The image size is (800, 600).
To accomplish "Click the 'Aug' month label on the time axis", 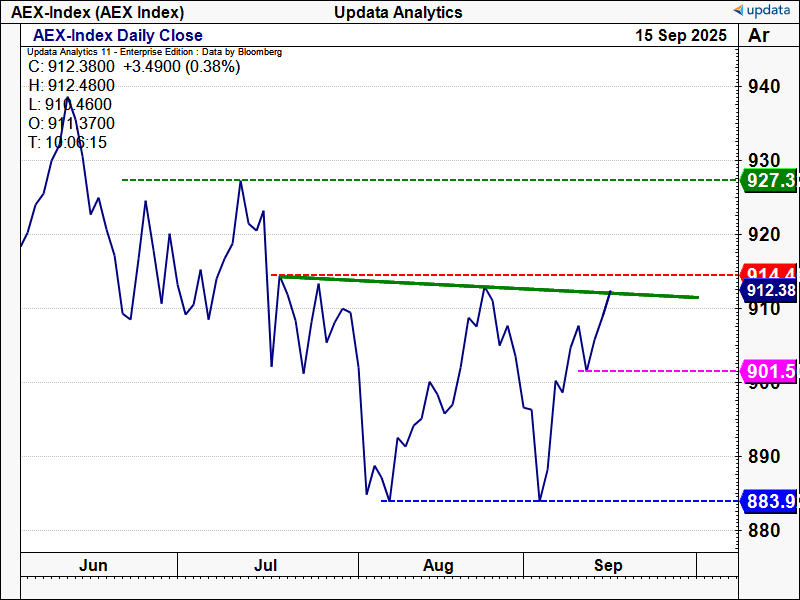I will click(x=438, y=565).
